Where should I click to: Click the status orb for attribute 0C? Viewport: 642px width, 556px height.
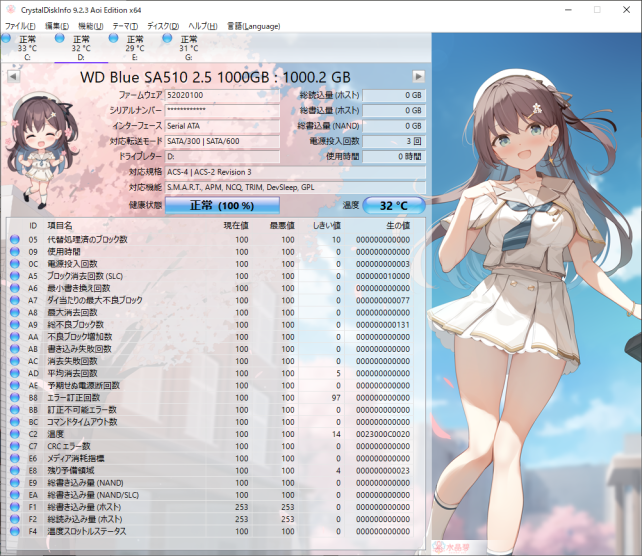tap(15, 264)
